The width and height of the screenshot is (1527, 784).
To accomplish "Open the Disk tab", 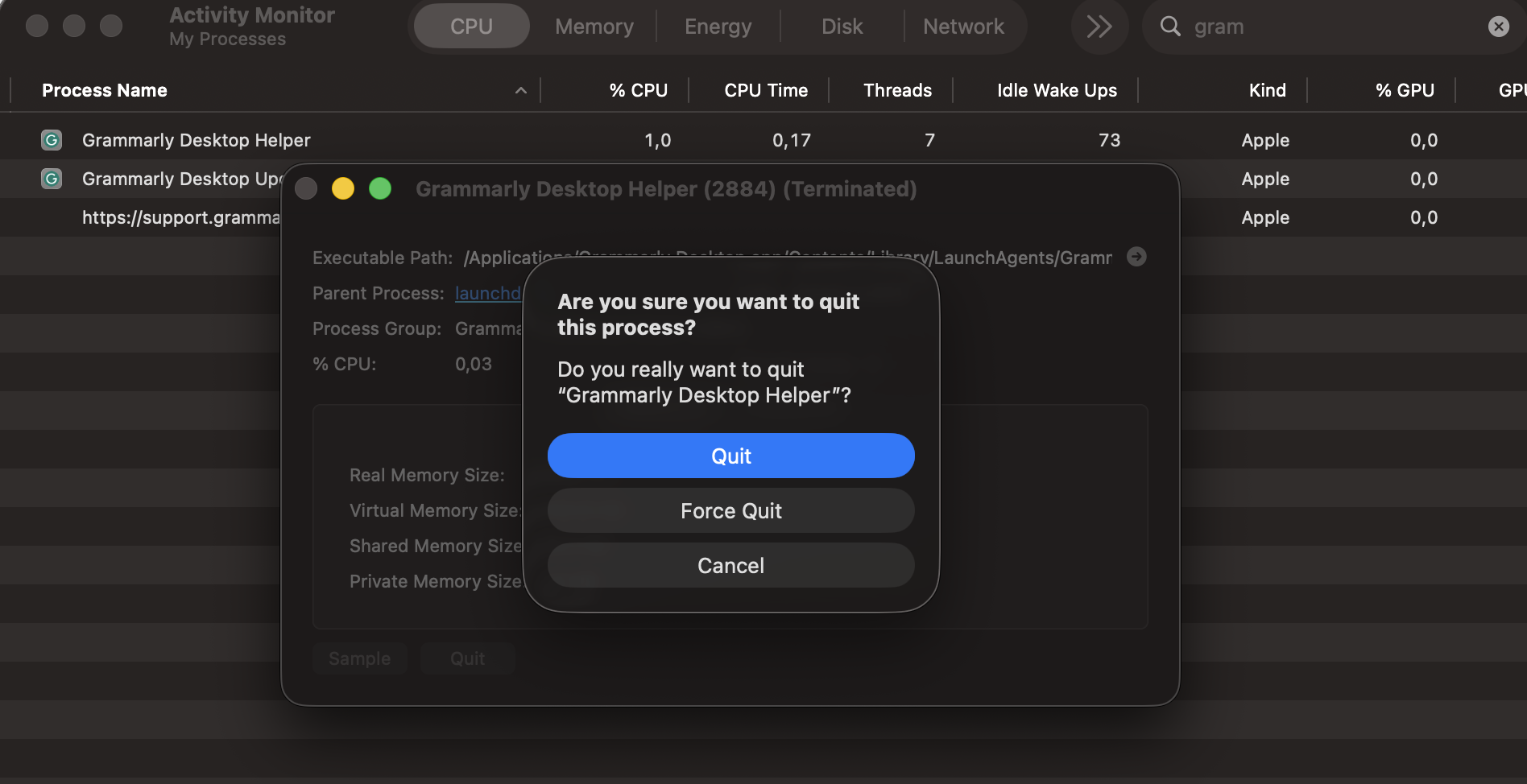I will point(842,27).
